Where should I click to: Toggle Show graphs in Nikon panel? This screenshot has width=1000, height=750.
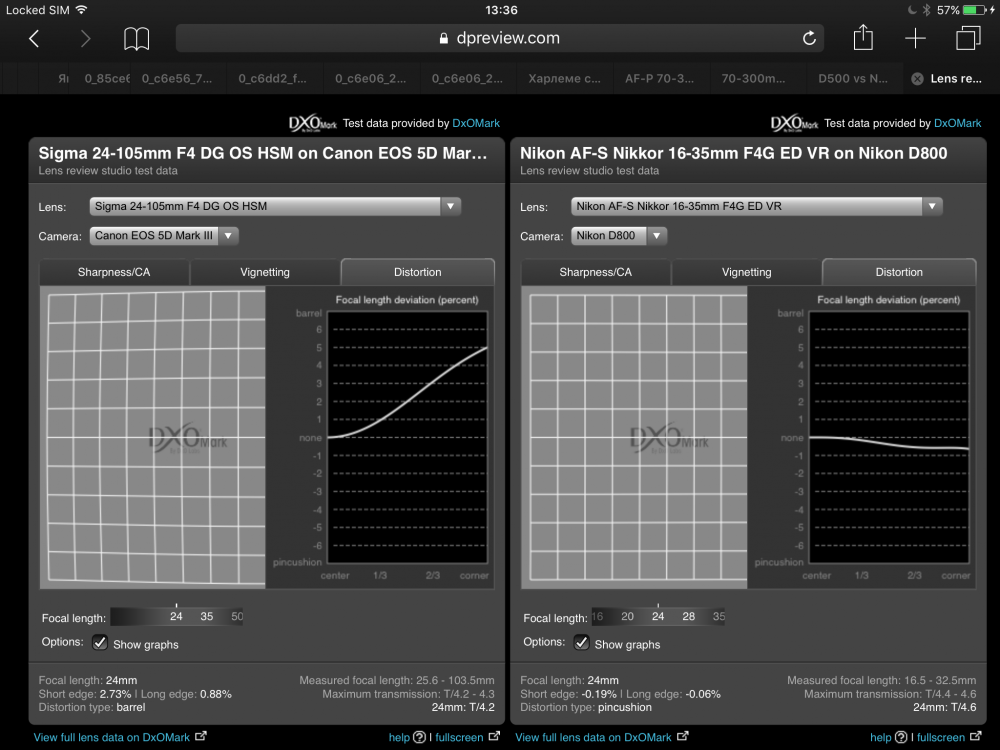[582, 642]
